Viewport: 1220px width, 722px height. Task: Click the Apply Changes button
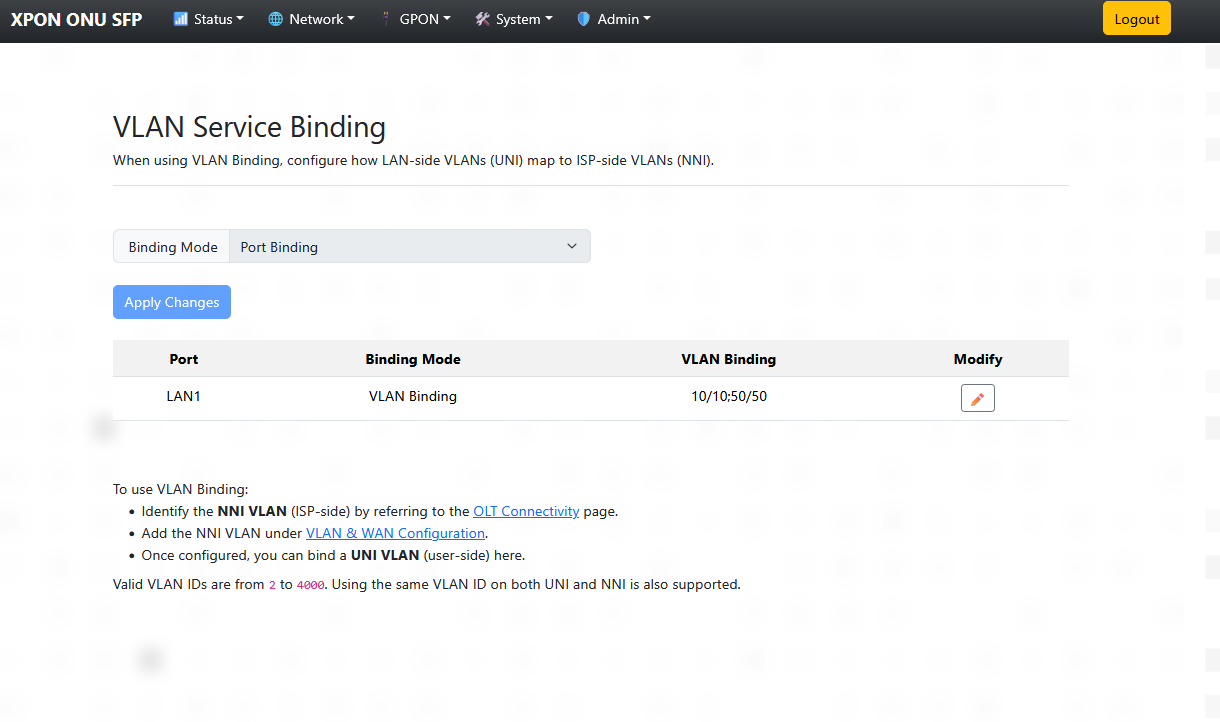click(172, 302)
